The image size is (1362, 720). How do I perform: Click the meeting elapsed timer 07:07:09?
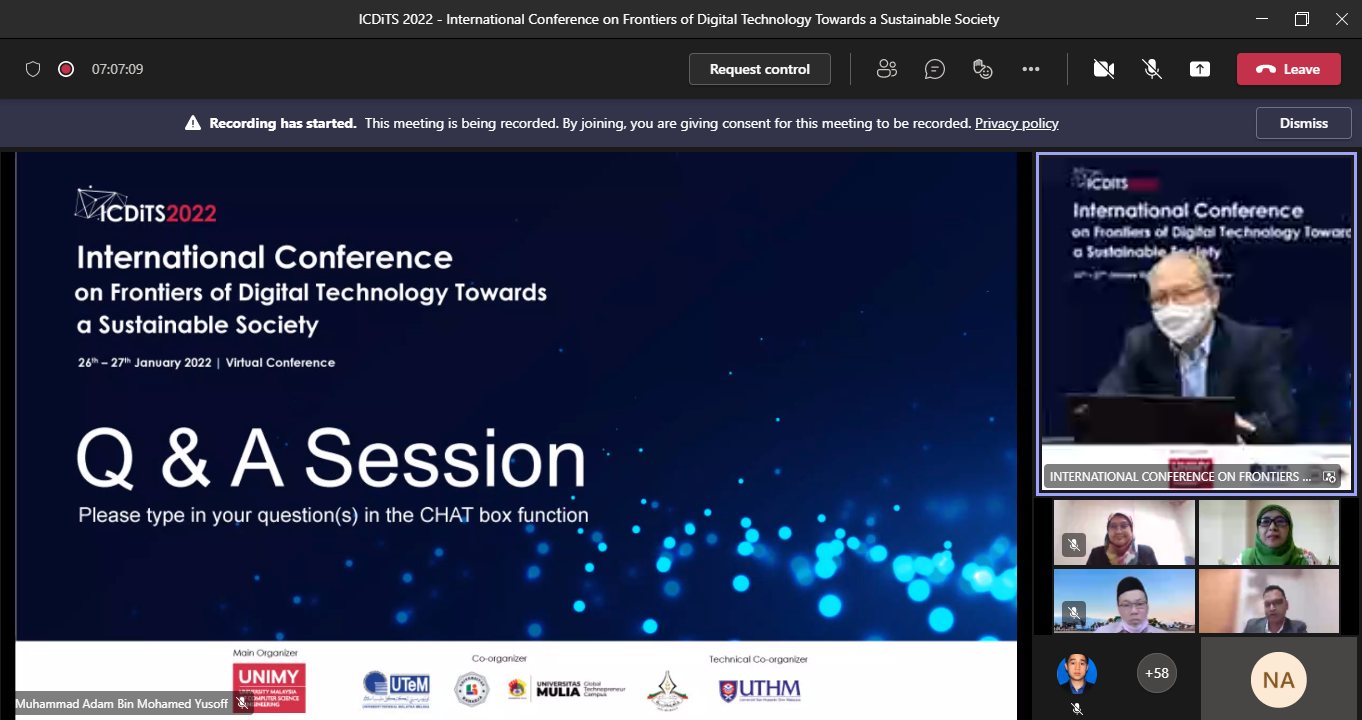tap(117, 69)
